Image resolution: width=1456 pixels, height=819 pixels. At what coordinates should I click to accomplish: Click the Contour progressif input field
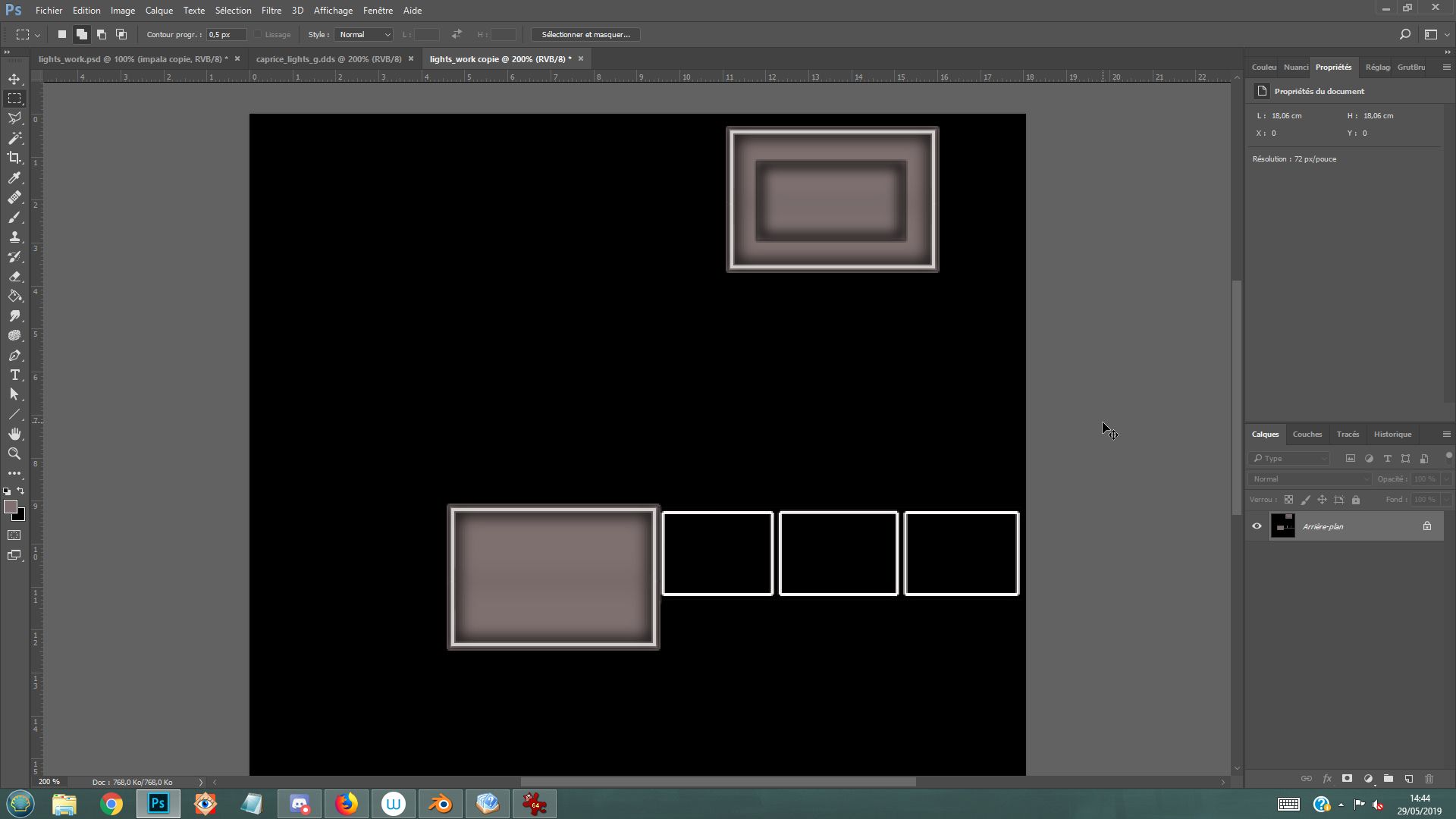[x=226, y=35]
